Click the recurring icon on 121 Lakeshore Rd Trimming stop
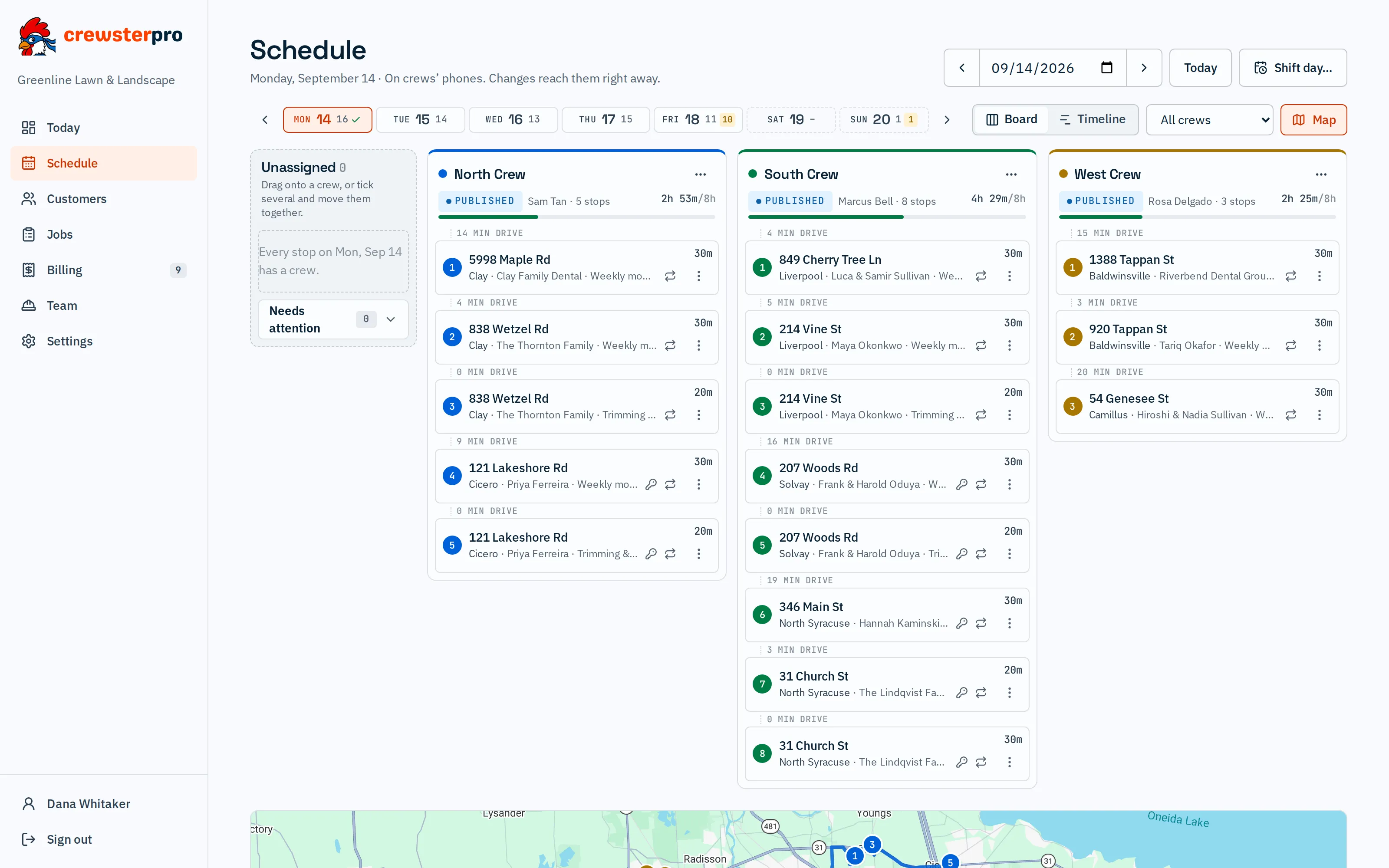The width and height of the screenshot is (1389, 868). [x=670, y=554]
